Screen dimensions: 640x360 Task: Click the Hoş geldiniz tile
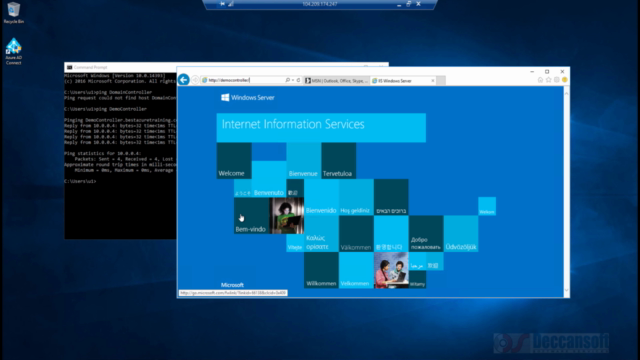tap(356, 197)
